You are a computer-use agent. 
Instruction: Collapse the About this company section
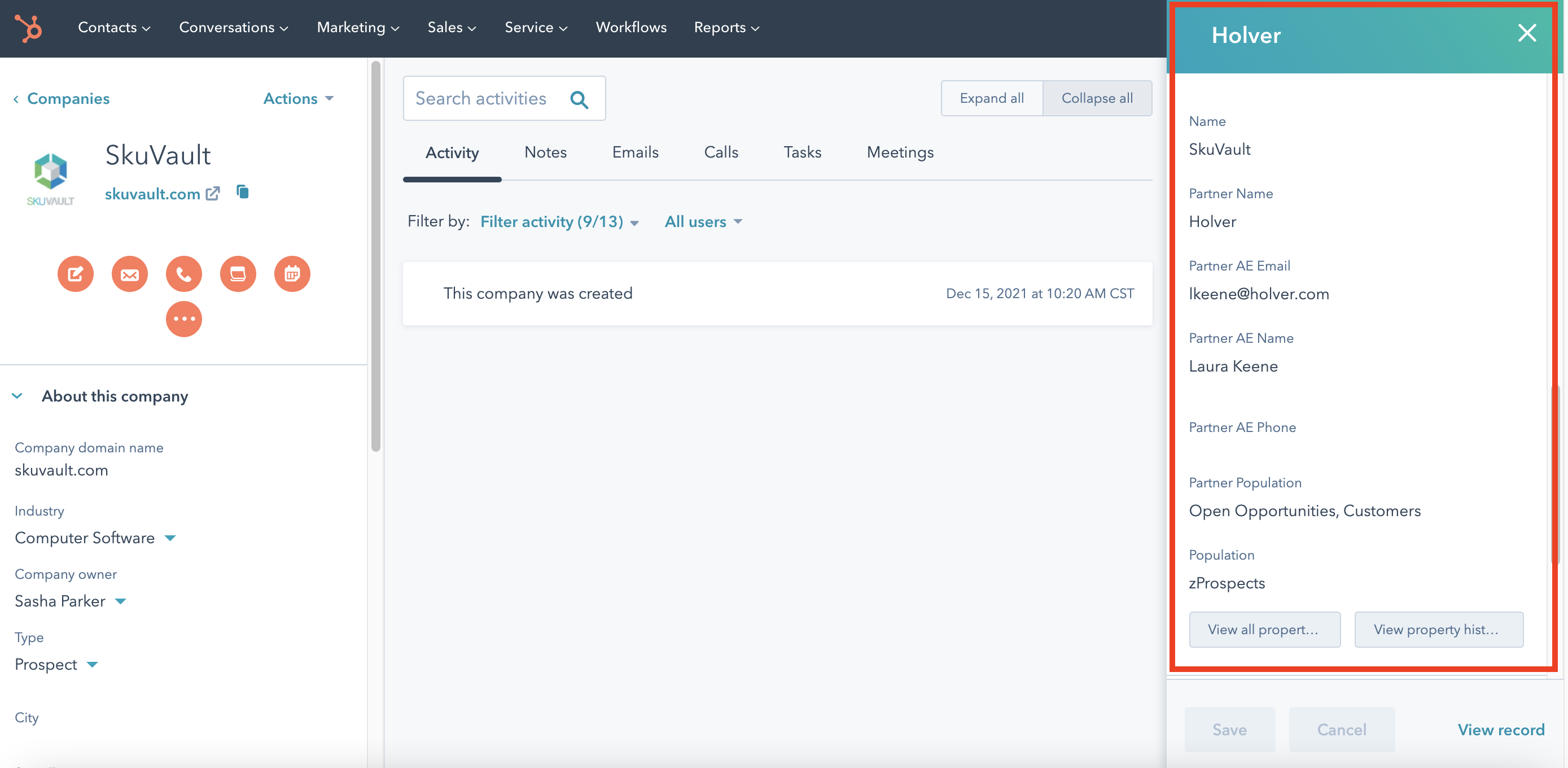click(17, 396)
